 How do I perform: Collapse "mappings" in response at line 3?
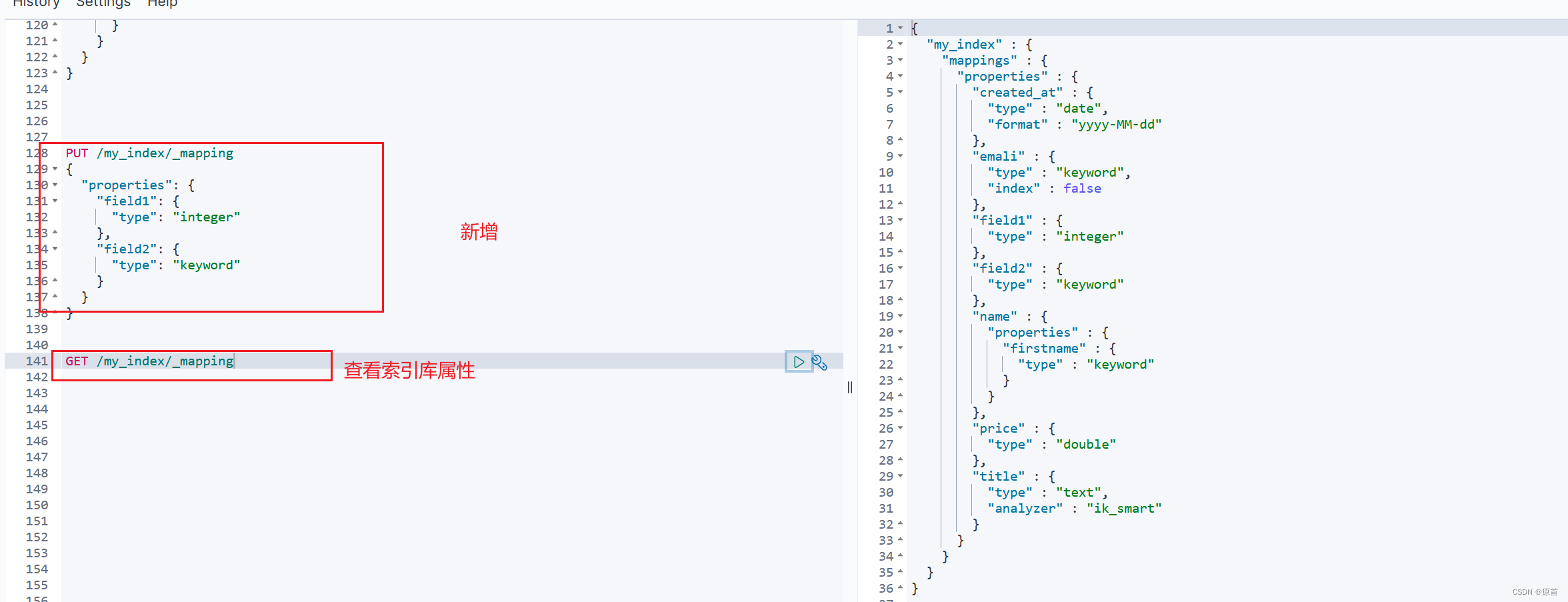coord(900,60)
